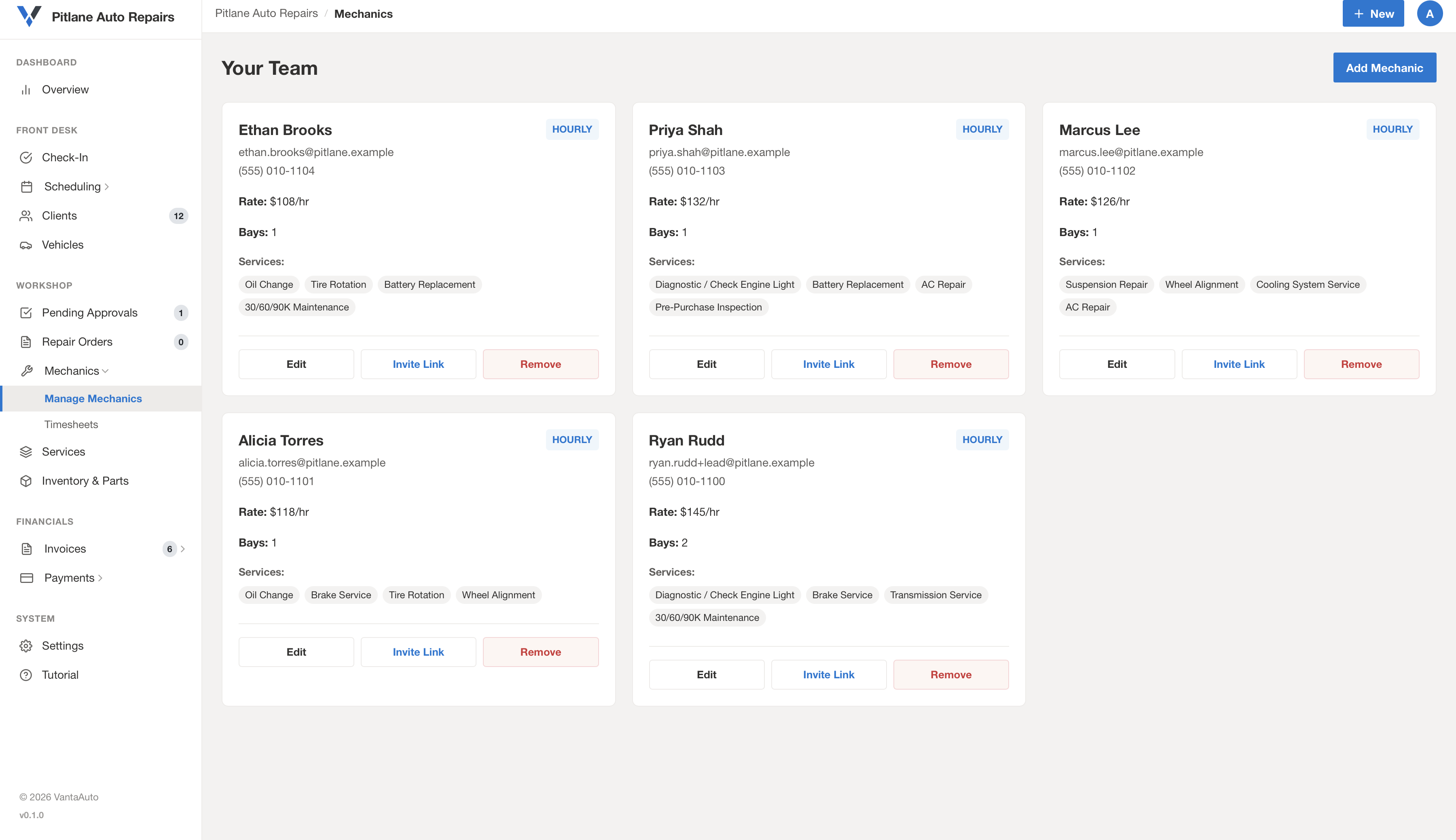The height and width of the screenshot is (840, 1456).
Task: Expand the Invoices submenu chevron
Action: point(183,549)
